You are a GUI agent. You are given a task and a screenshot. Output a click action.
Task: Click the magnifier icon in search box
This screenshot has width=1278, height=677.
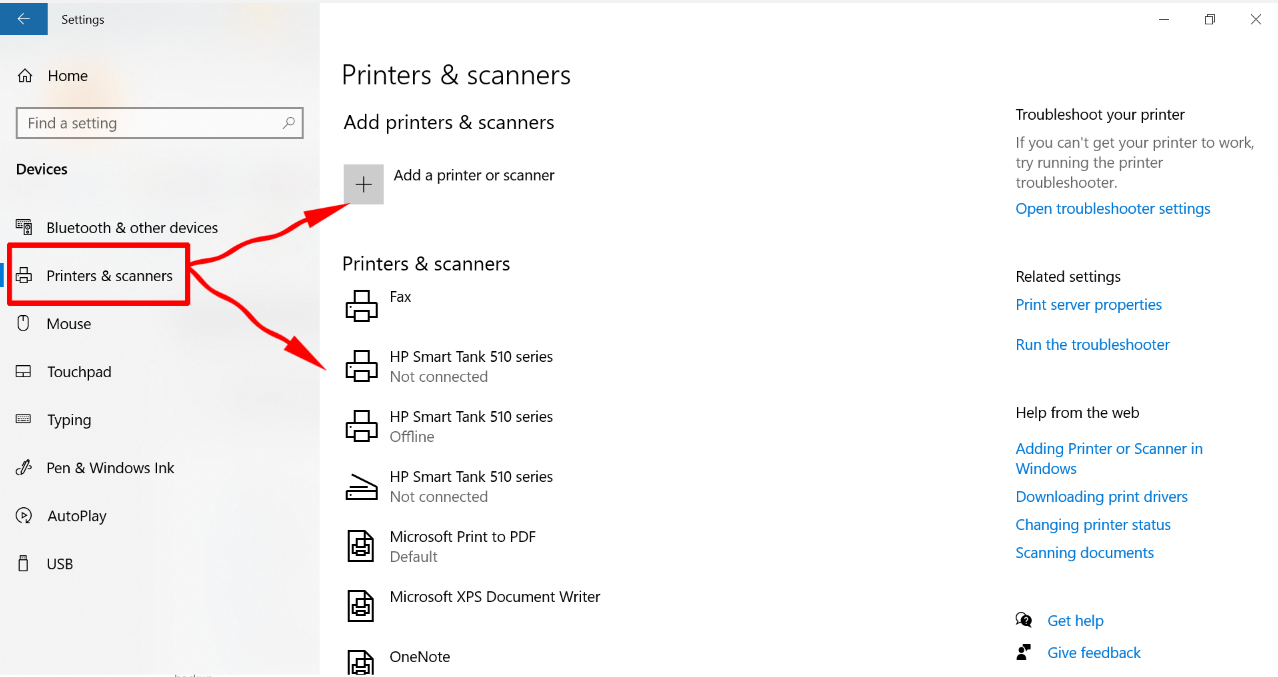(288, 123)
